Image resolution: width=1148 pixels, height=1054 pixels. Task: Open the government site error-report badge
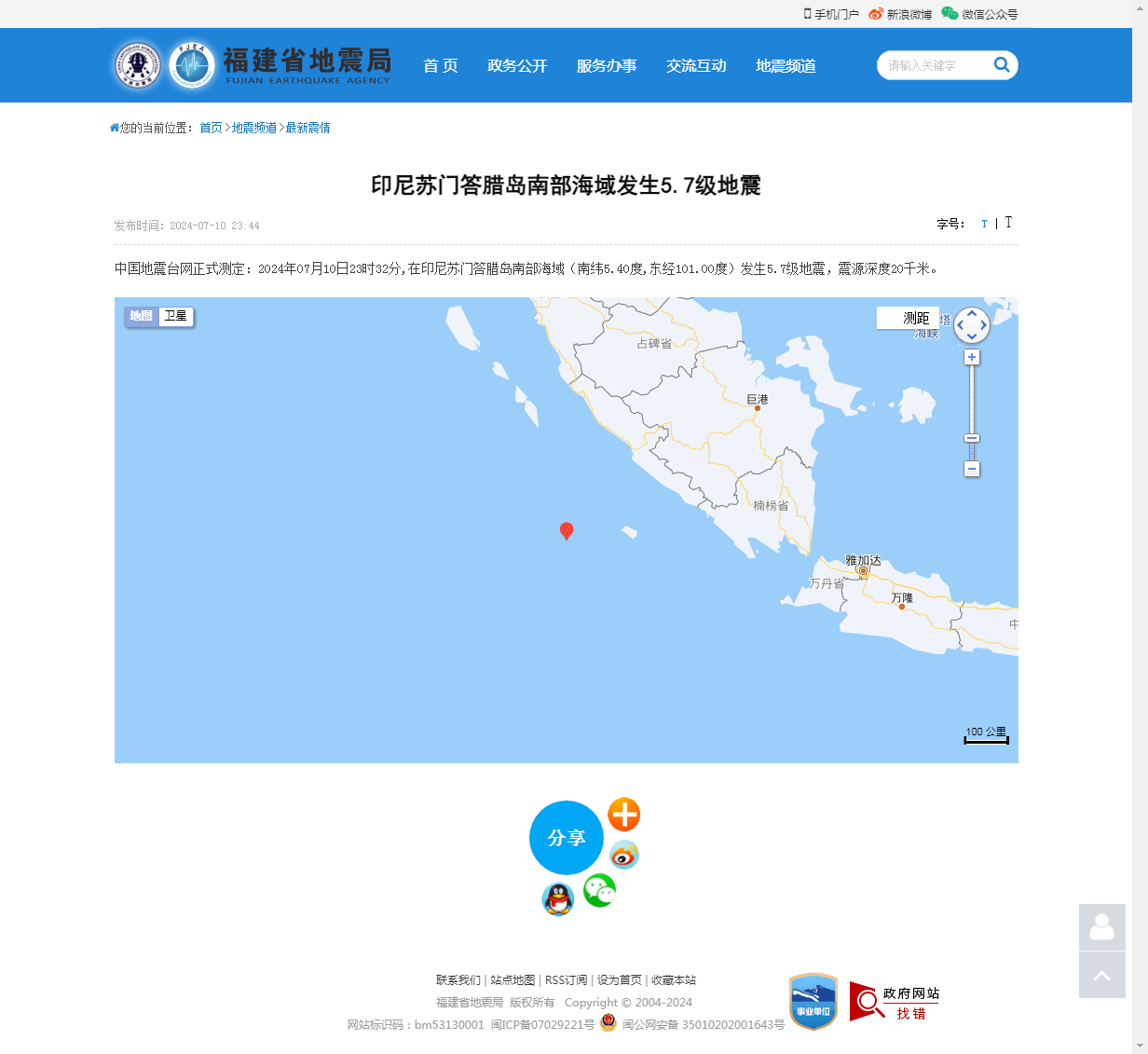pos(895,1002)
